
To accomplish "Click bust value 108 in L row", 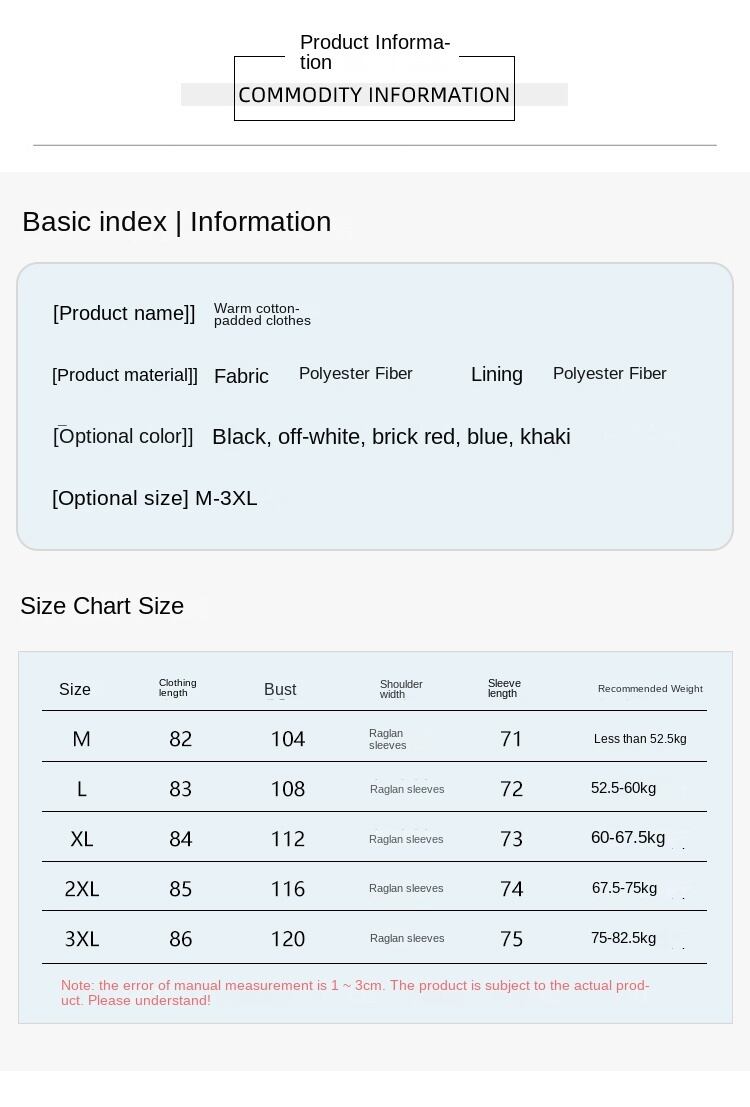I will point(288,789).
